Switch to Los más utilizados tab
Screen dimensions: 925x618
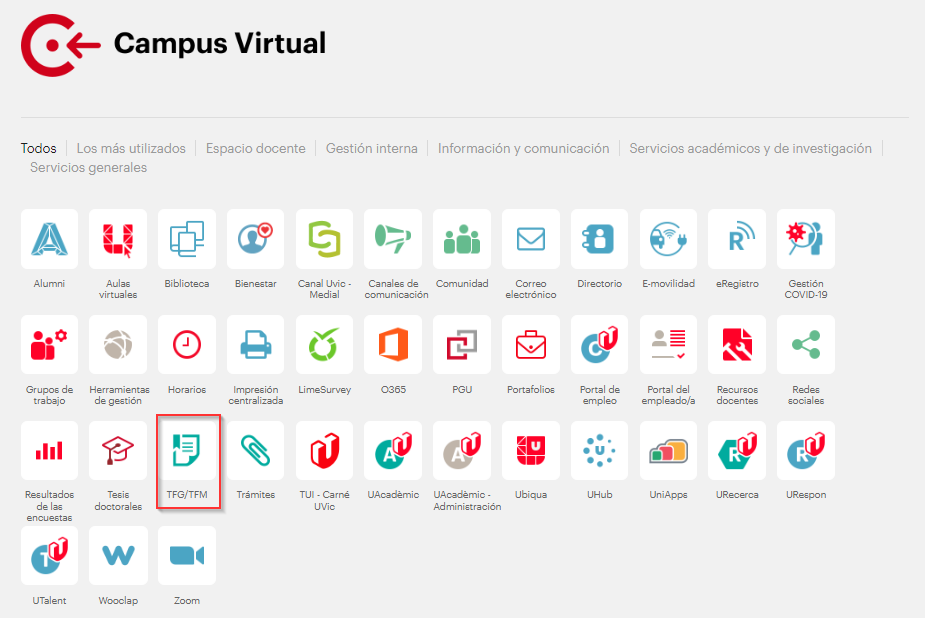click(131, 148)
